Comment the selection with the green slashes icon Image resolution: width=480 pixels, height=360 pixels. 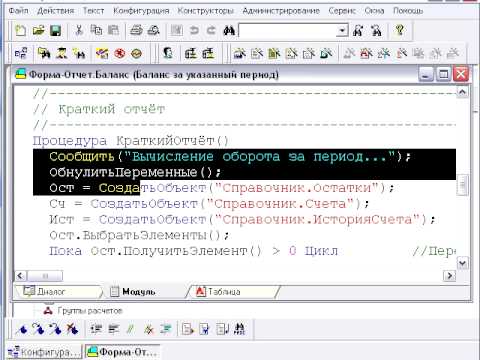(130, 329)
